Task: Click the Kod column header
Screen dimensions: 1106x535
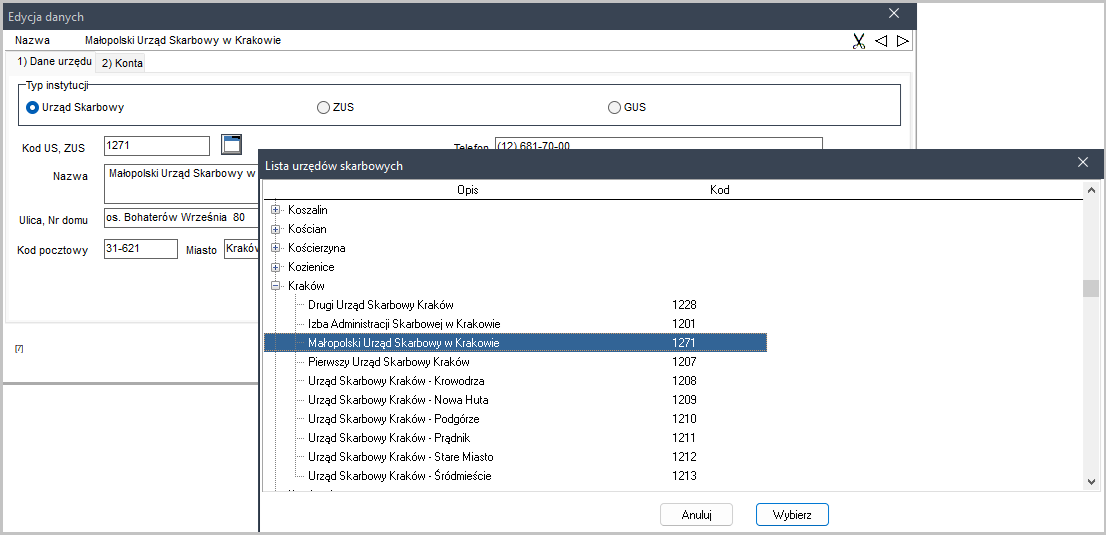Action: [x=719, y=190]
